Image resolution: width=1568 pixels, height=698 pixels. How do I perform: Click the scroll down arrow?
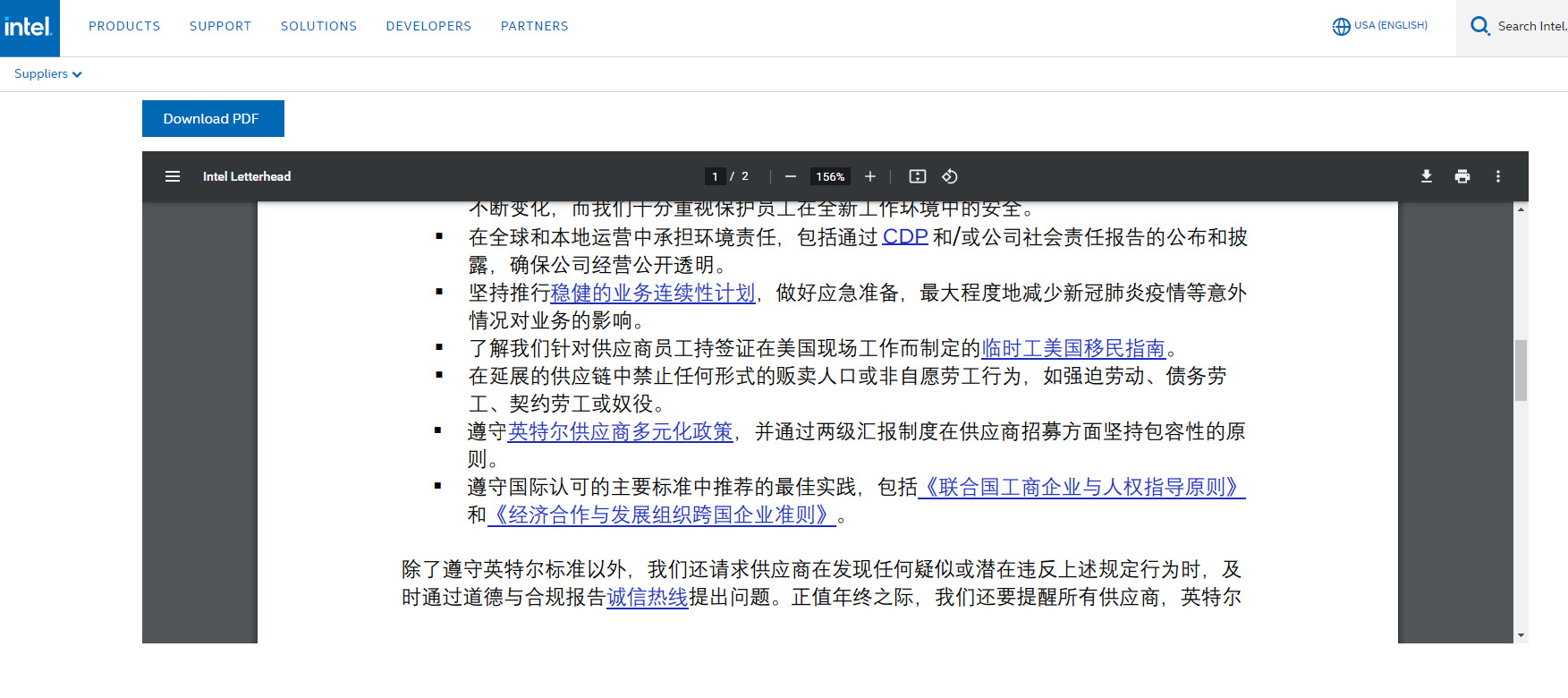point(1521,635)
